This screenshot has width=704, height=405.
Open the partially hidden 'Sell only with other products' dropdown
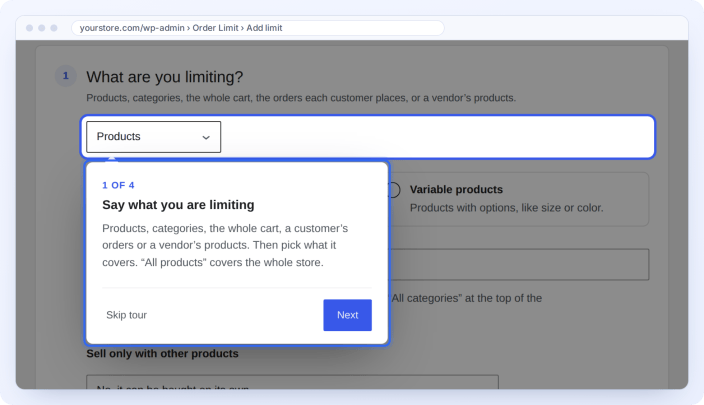(x=292, y=382)
